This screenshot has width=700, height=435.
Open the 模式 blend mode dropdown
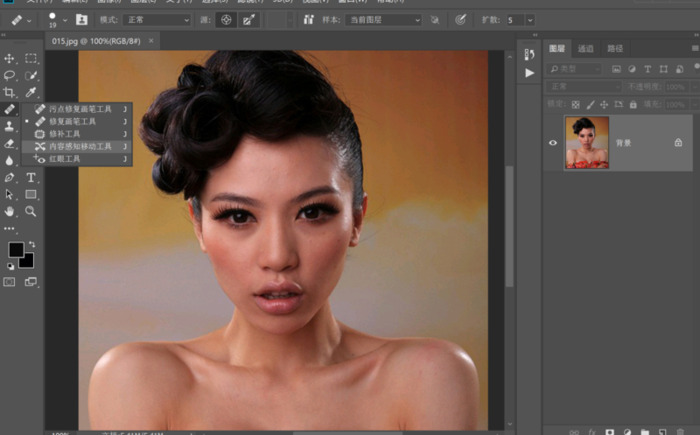click(158, 19)
